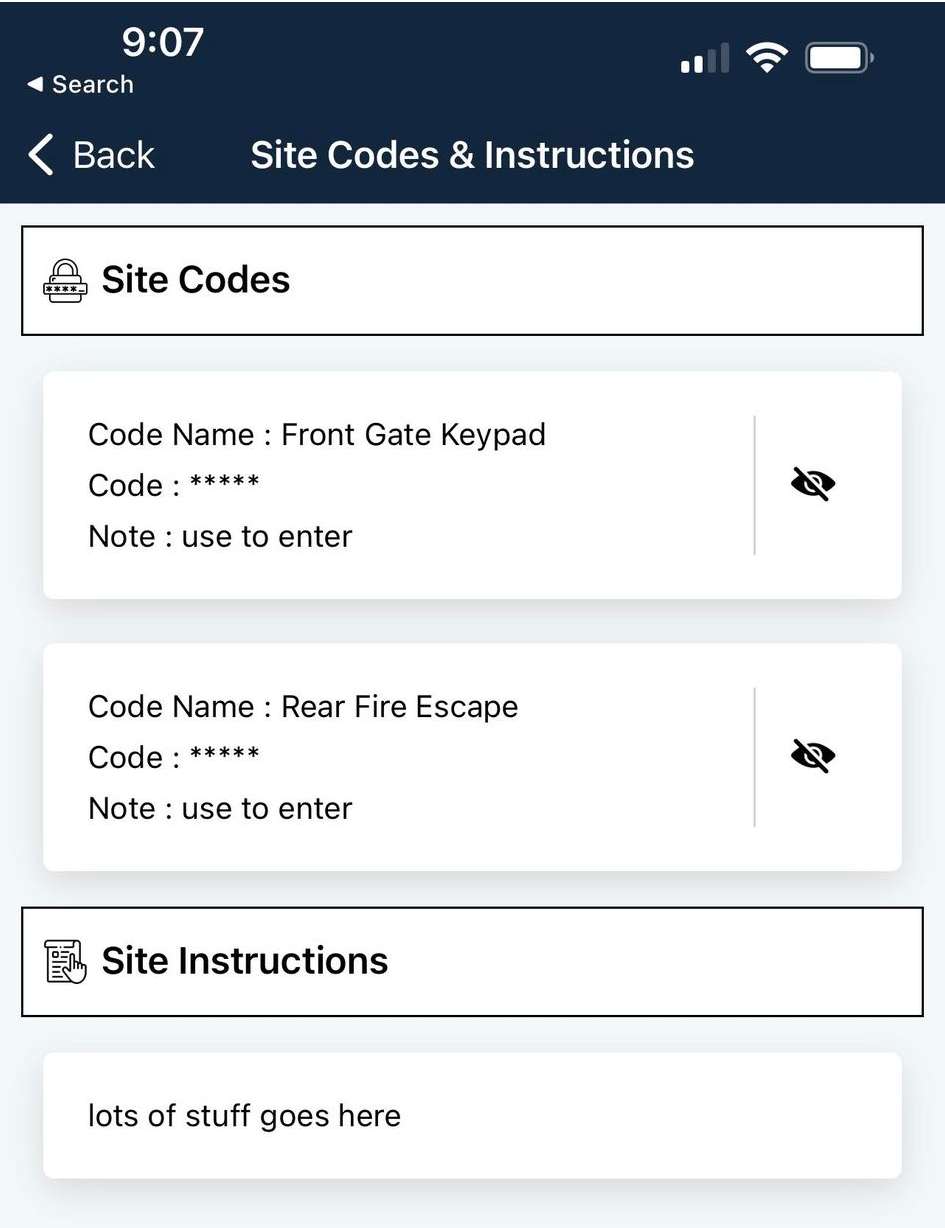Open the Front Gate Keypad code card
The width and height of the screenshot is (945, 1228).
(472, 485)
